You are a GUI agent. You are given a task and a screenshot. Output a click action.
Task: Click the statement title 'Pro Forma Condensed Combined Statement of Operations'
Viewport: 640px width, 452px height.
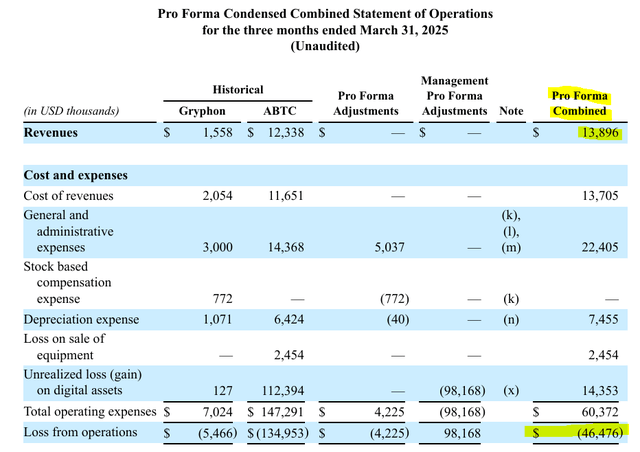pos(325,14)
